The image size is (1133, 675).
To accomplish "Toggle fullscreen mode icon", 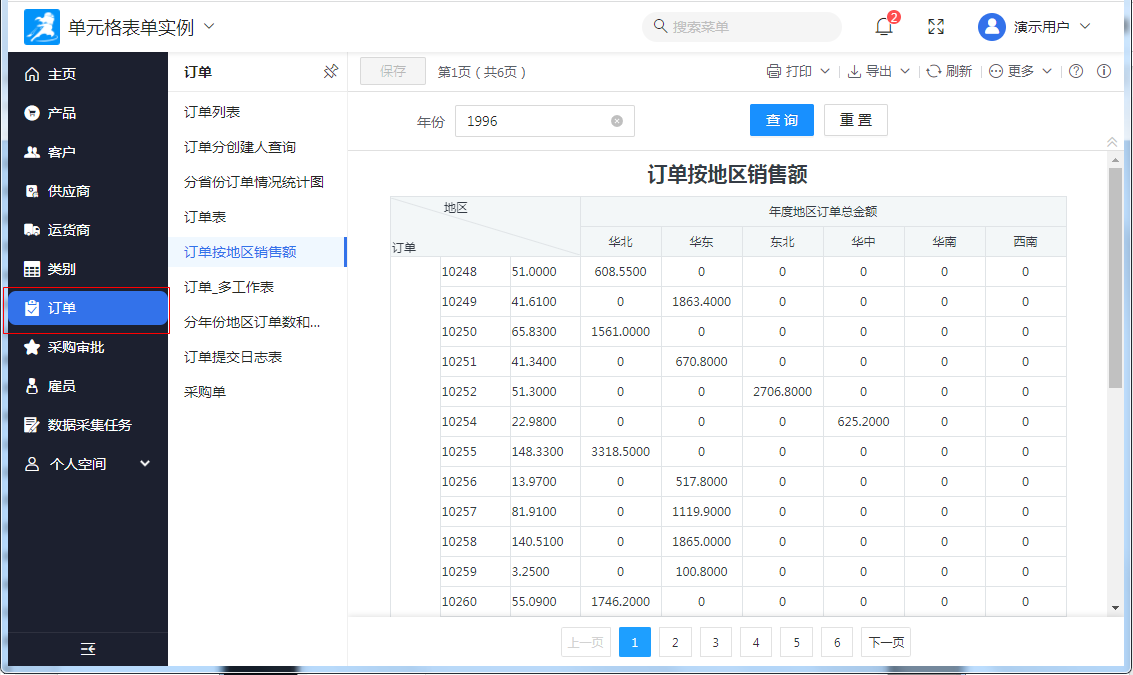I will 936,27.
